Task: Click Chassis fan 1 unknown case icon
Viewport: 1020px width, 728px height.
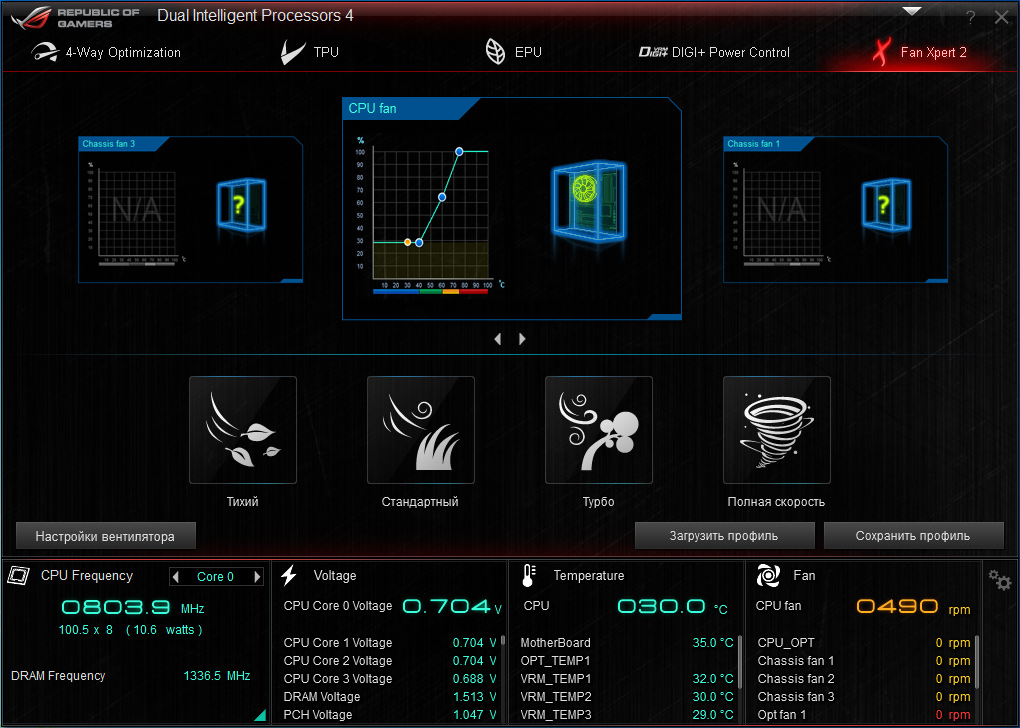Action: pyautogui.click(x=886, y=205)
